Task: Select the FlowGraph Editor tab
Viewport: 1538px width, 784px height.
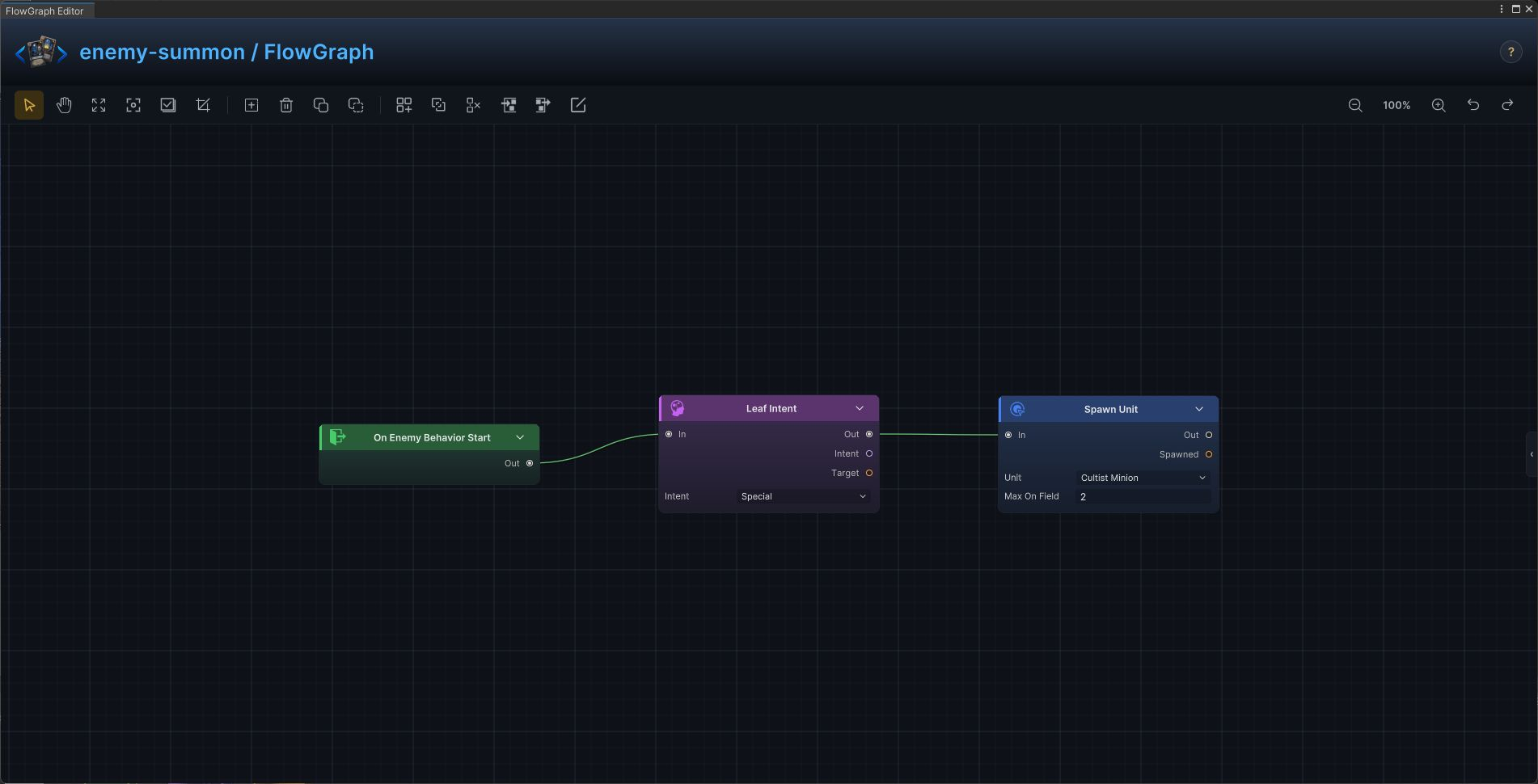Action: tap(45, 11)
